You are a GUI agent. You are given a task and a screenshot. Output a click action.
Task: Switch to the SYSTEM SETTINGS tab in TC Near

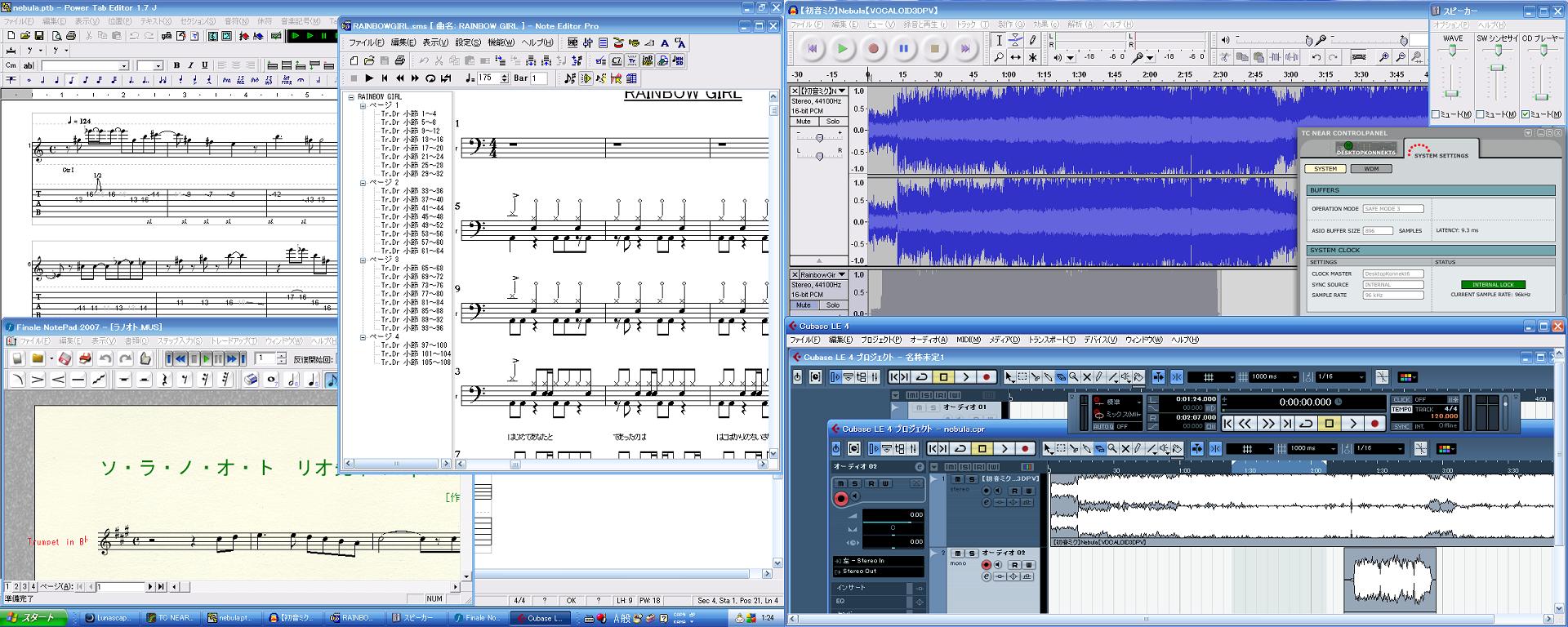[1441, 150]
